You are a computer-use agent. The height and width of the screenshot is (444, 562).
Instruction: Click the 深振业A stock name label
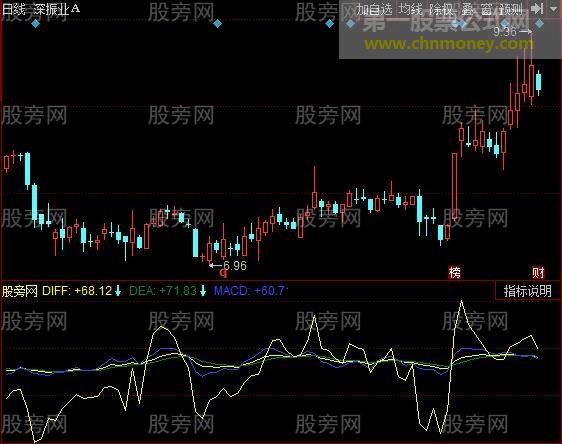56,9
